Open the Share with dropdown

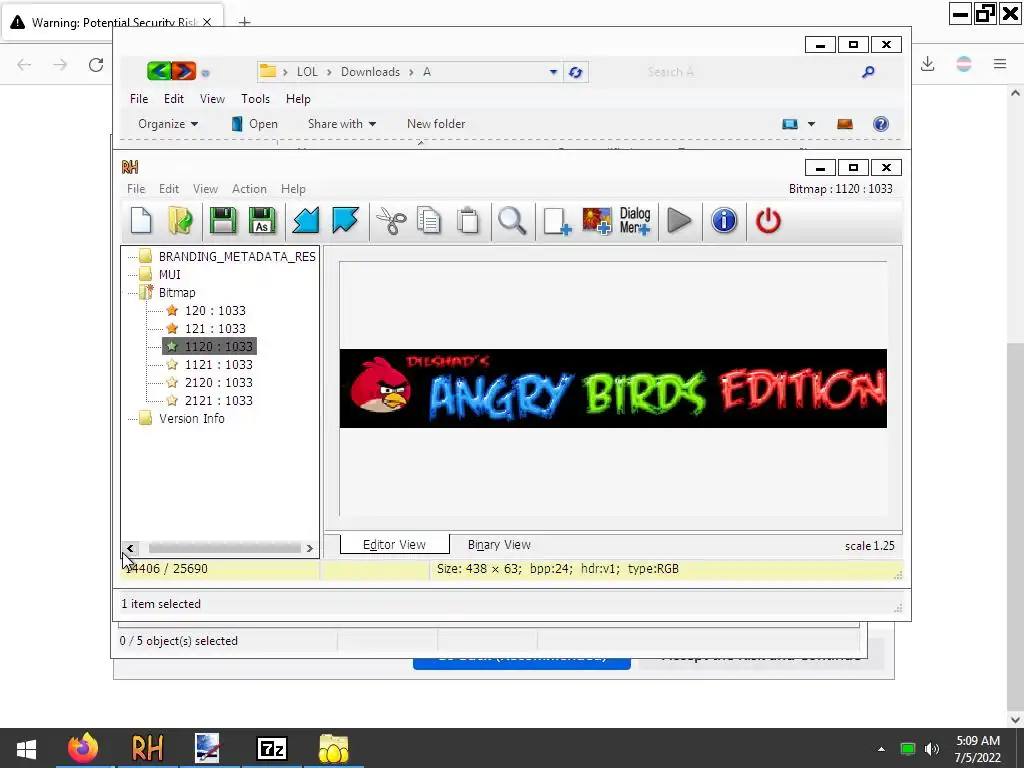click(x=342, y=124)
